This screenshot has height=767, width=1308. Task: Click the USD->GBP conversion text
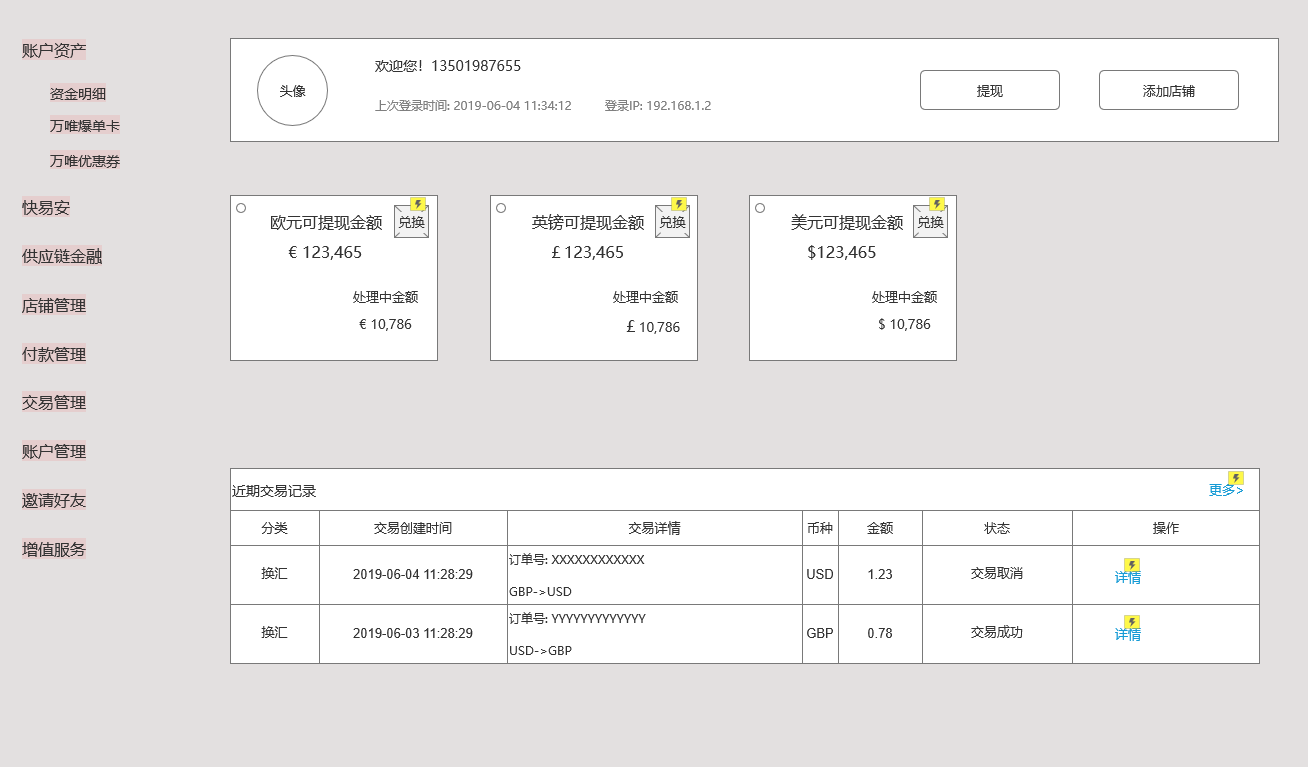(x=540, y=651)
